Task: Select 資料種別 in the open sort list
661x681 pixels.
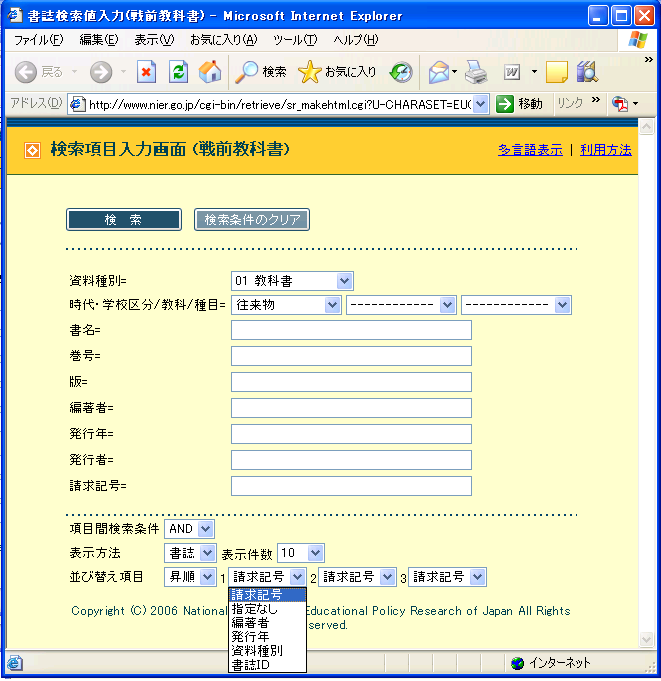Action: click(x=267, y=651)
